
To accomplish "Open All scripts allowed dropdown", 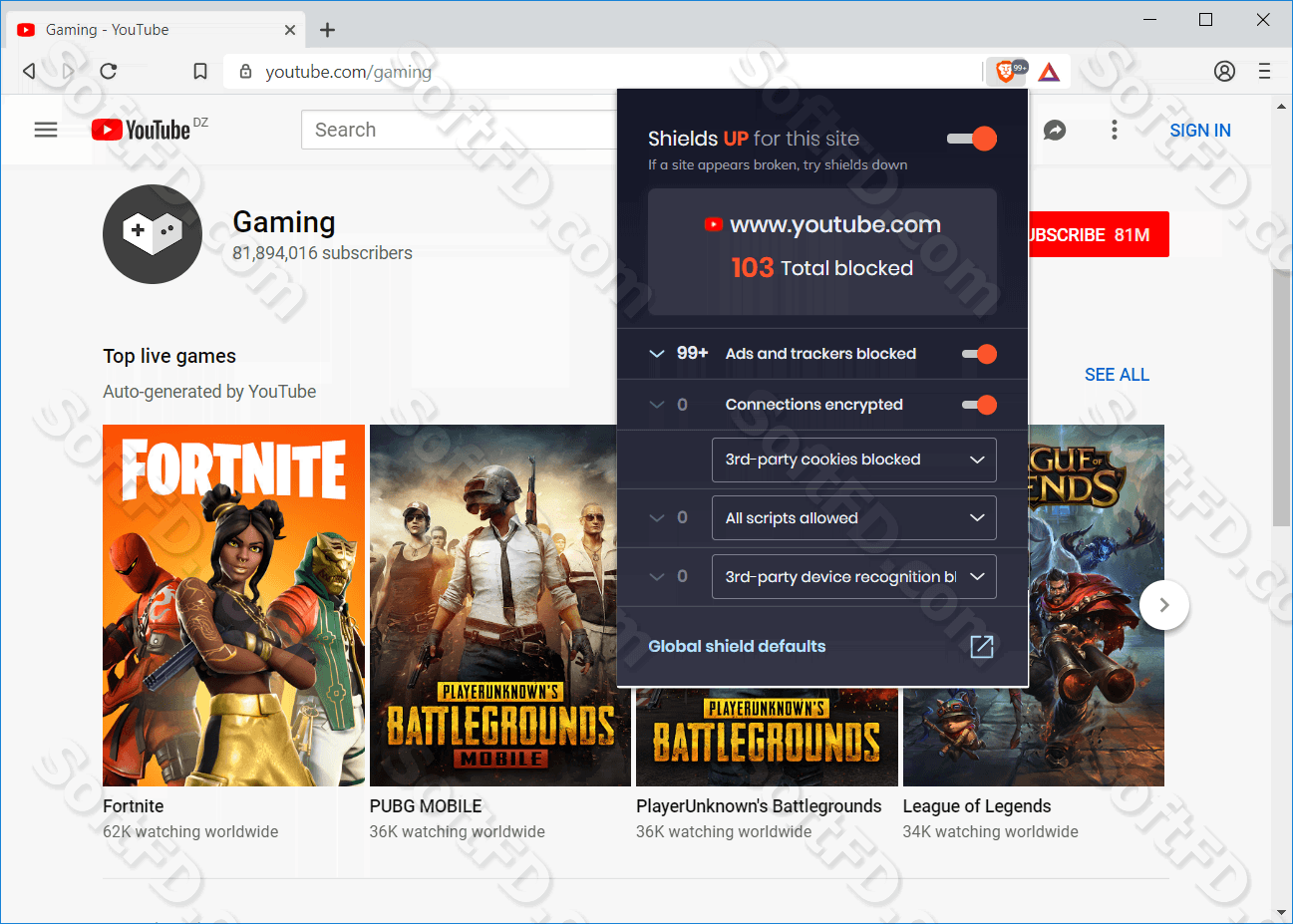I will (x=854, y=518).
